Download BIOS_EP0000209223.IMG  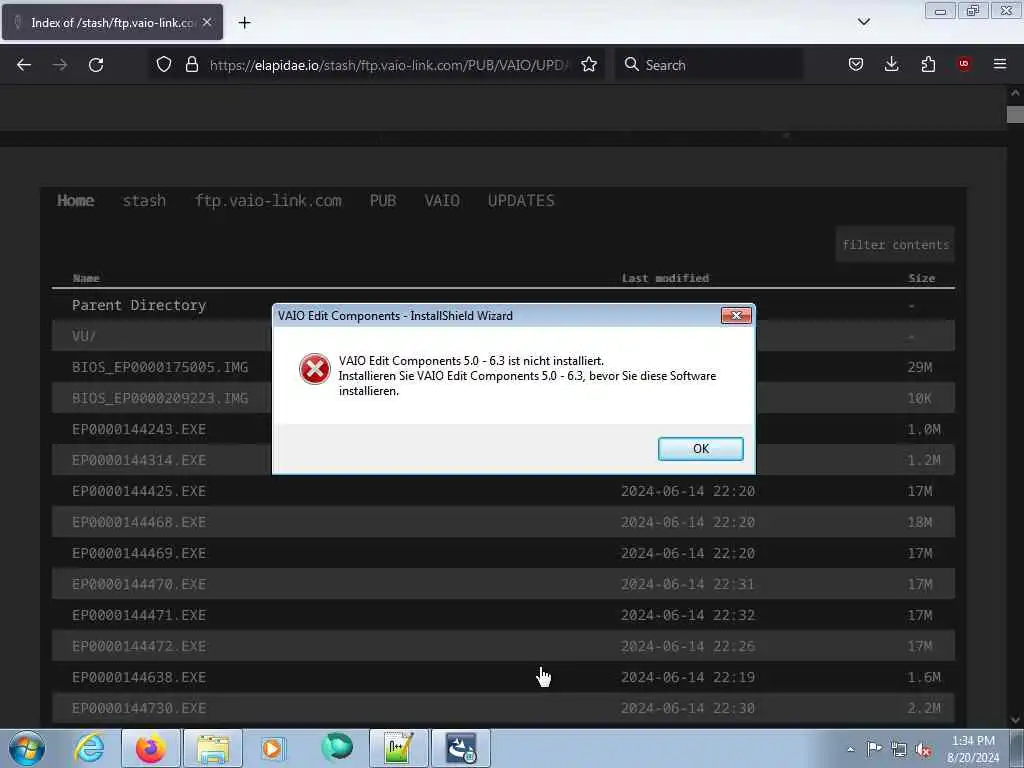[160, 398]
